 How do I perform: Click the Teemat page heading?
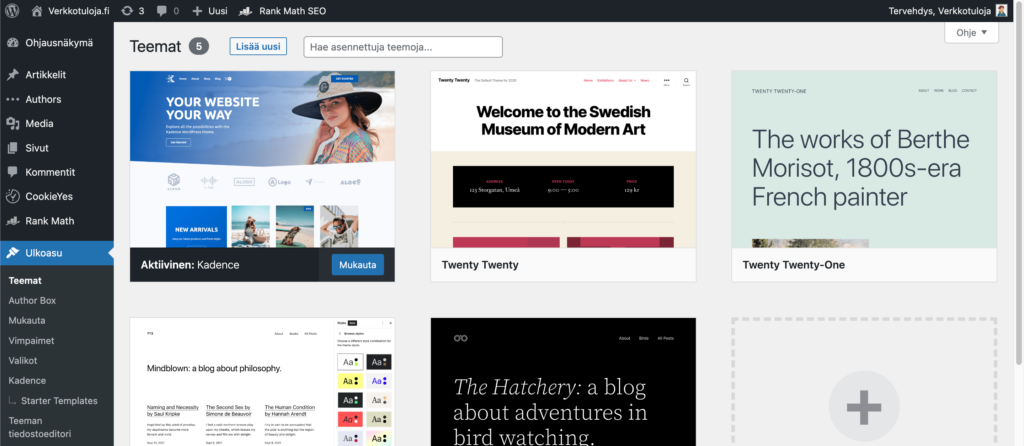(155, 46)
